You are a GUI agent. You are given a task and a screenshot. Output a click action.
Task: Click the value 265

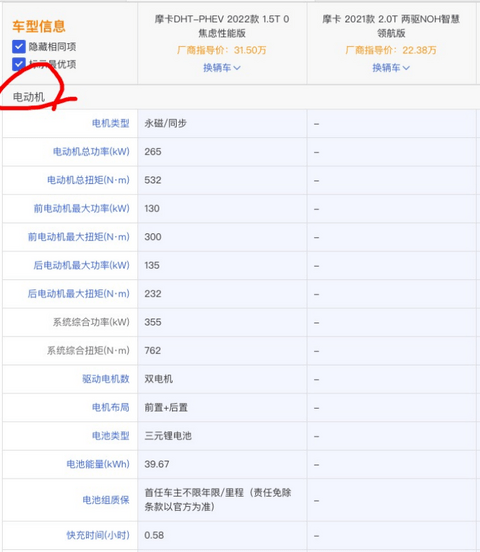point(153,152)
